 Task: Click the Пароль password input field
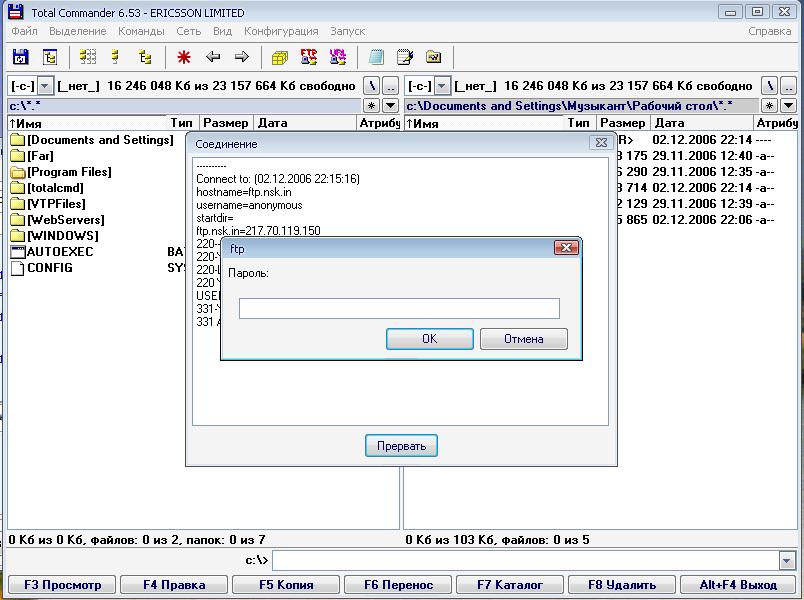[x=399, y=309]
